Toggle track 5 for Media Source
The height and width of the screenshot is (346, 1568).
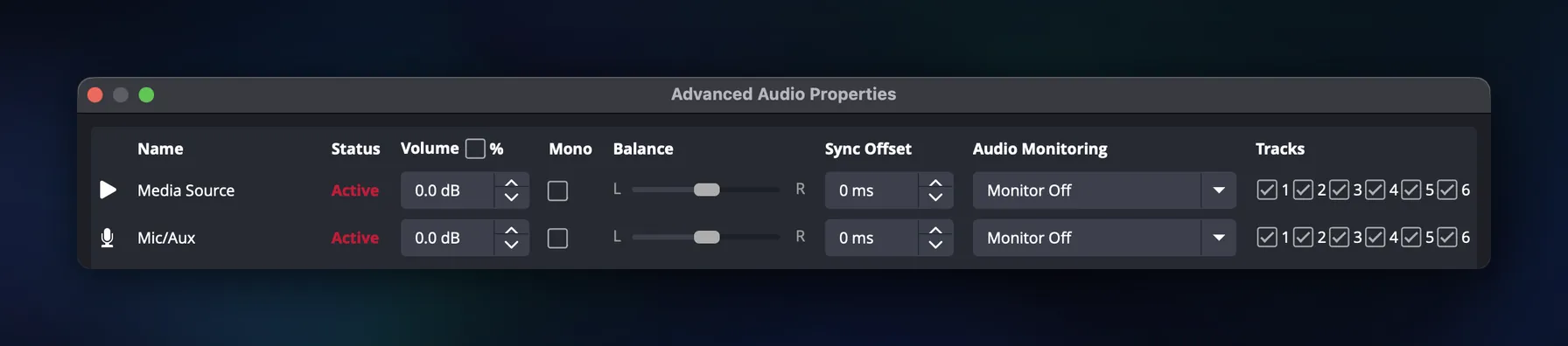coord(1410,190)
